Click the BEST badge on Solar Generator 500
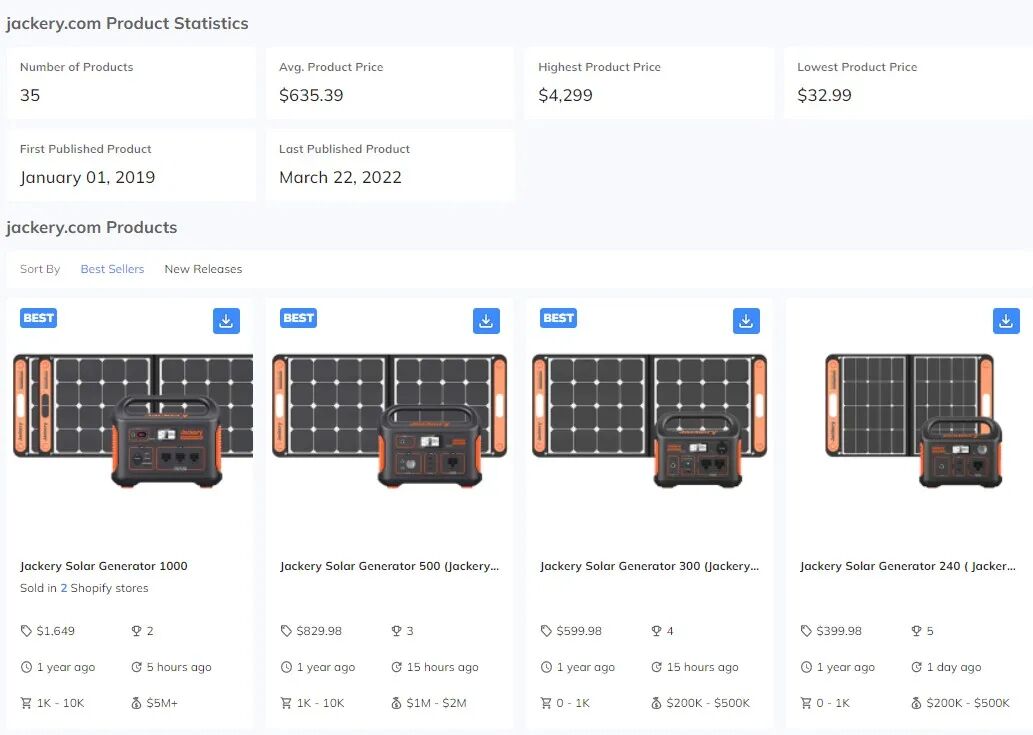The height and width of the screenshot is (735, 1033). point(298,318)
